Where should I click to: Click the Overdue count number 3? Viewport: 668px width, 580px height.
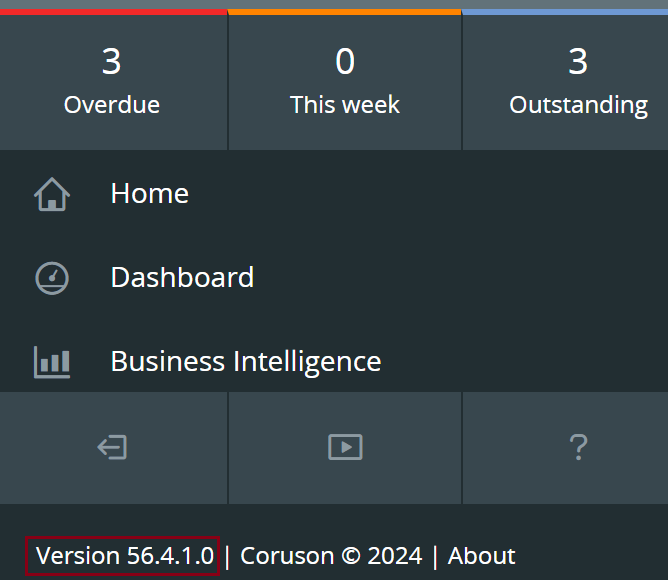(112, 61)
